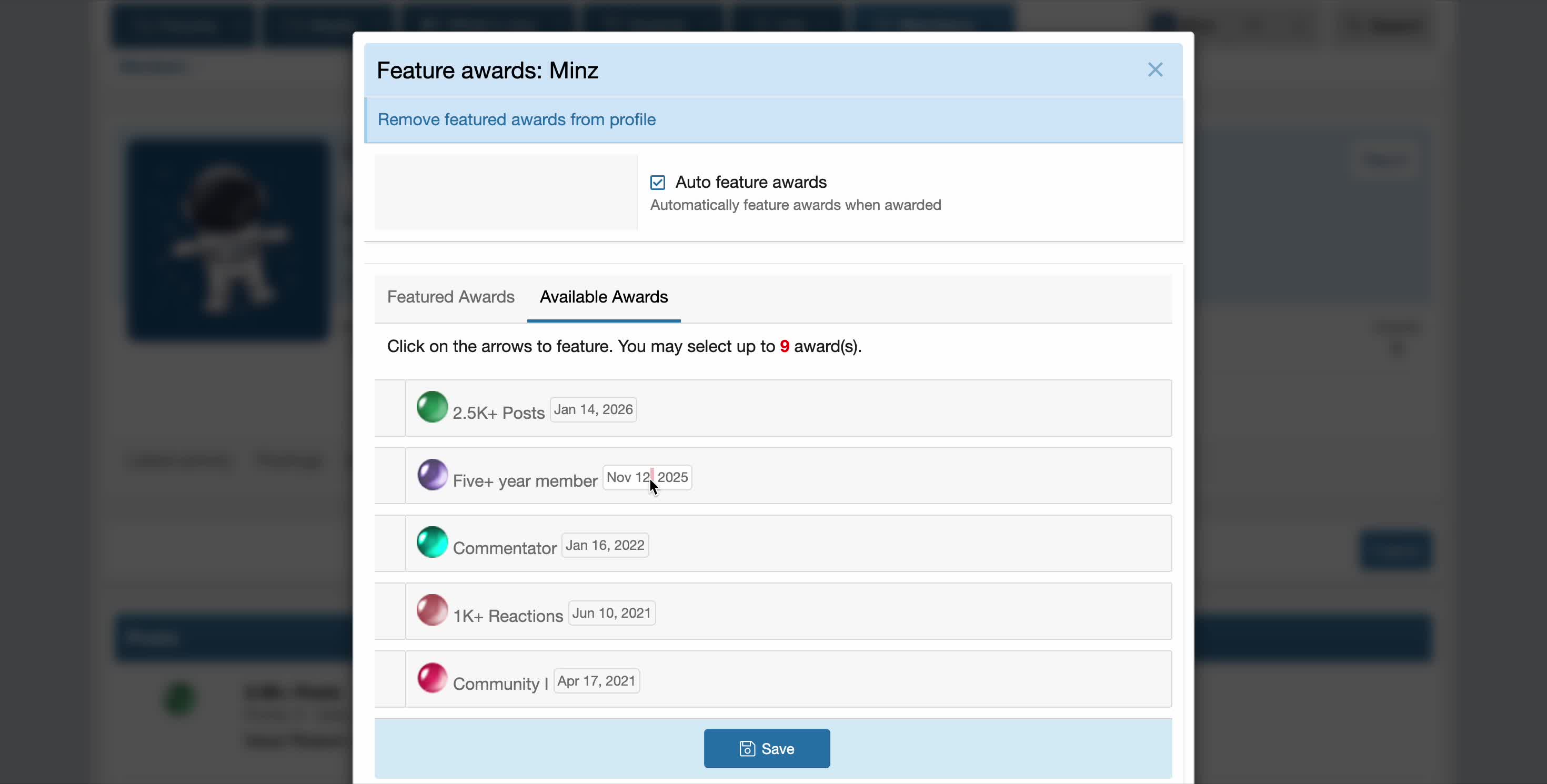Switch to the Featured Awards tab

click(x=450, y=297)
